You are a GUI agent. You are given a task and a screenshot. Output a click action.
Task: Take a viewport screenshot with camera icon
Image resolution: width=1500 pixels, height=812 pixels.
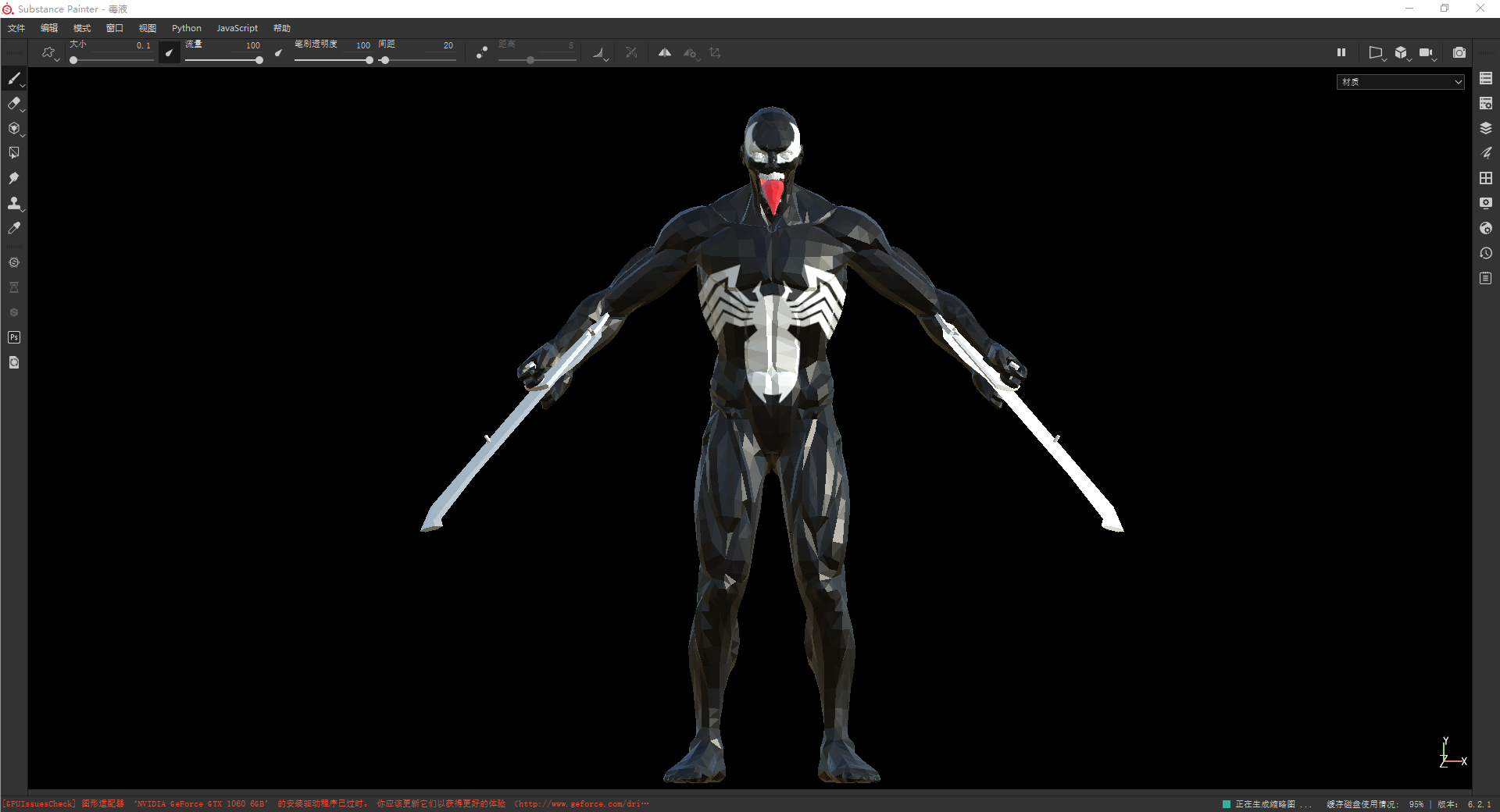[x=1459, y=52]
